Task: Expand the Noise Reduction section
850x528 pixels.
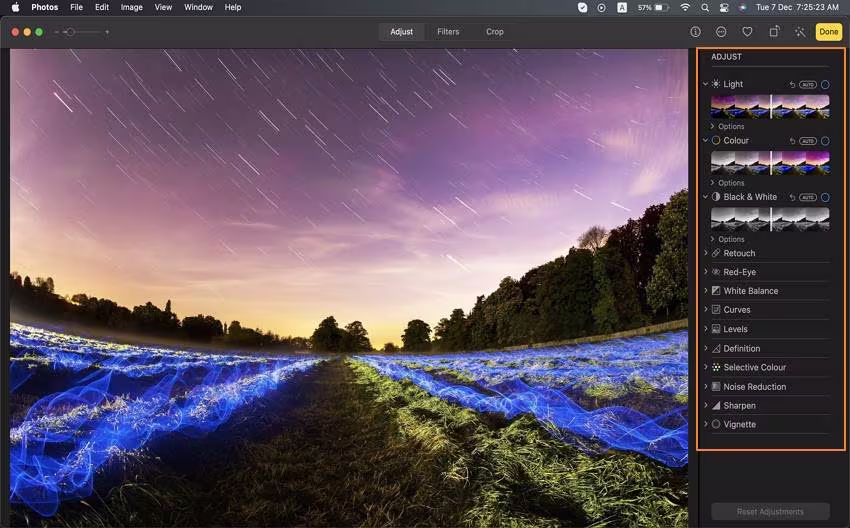Action: [x=705, y=386]
